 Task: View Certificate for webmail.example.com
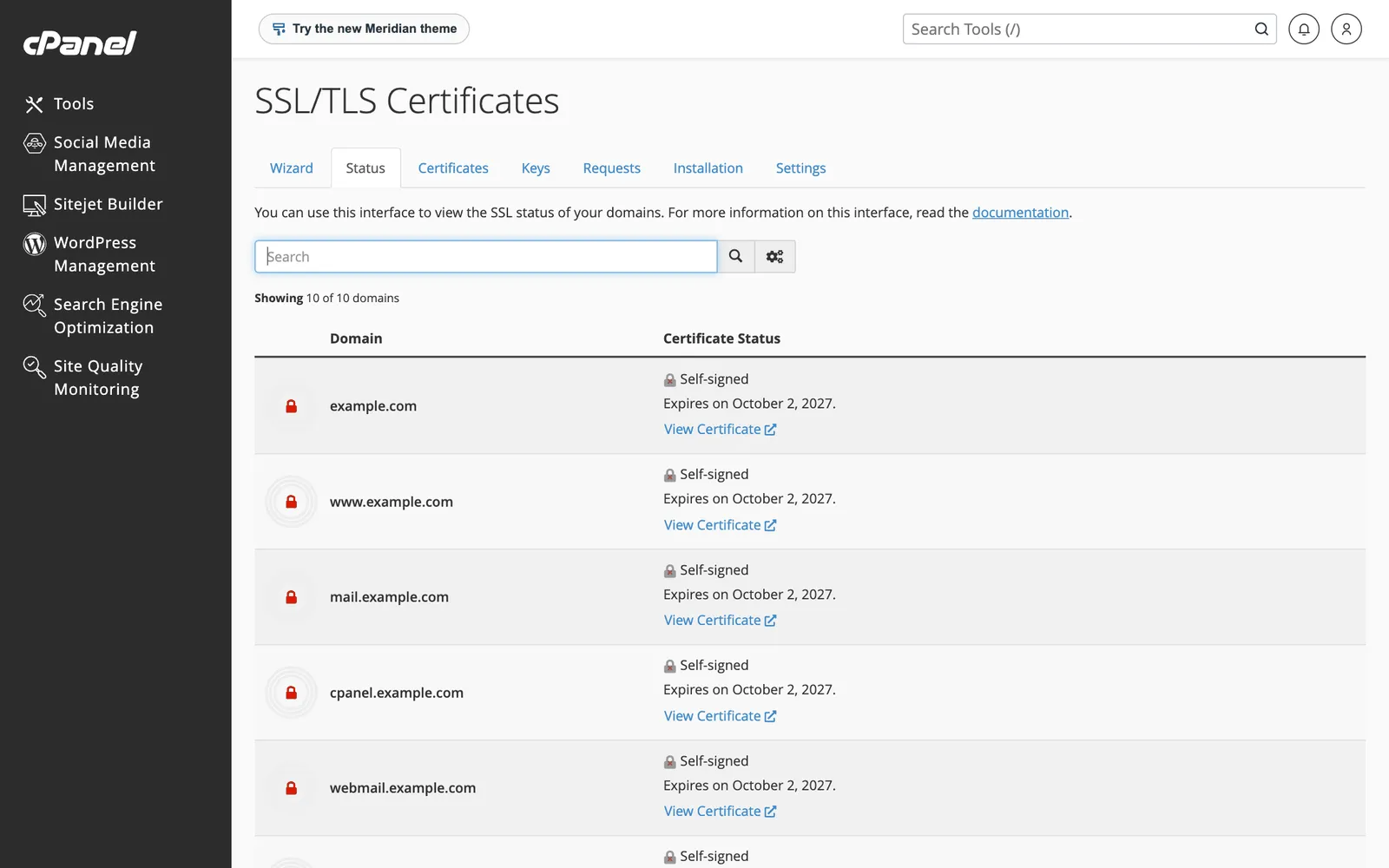click(x=720, y=812)
